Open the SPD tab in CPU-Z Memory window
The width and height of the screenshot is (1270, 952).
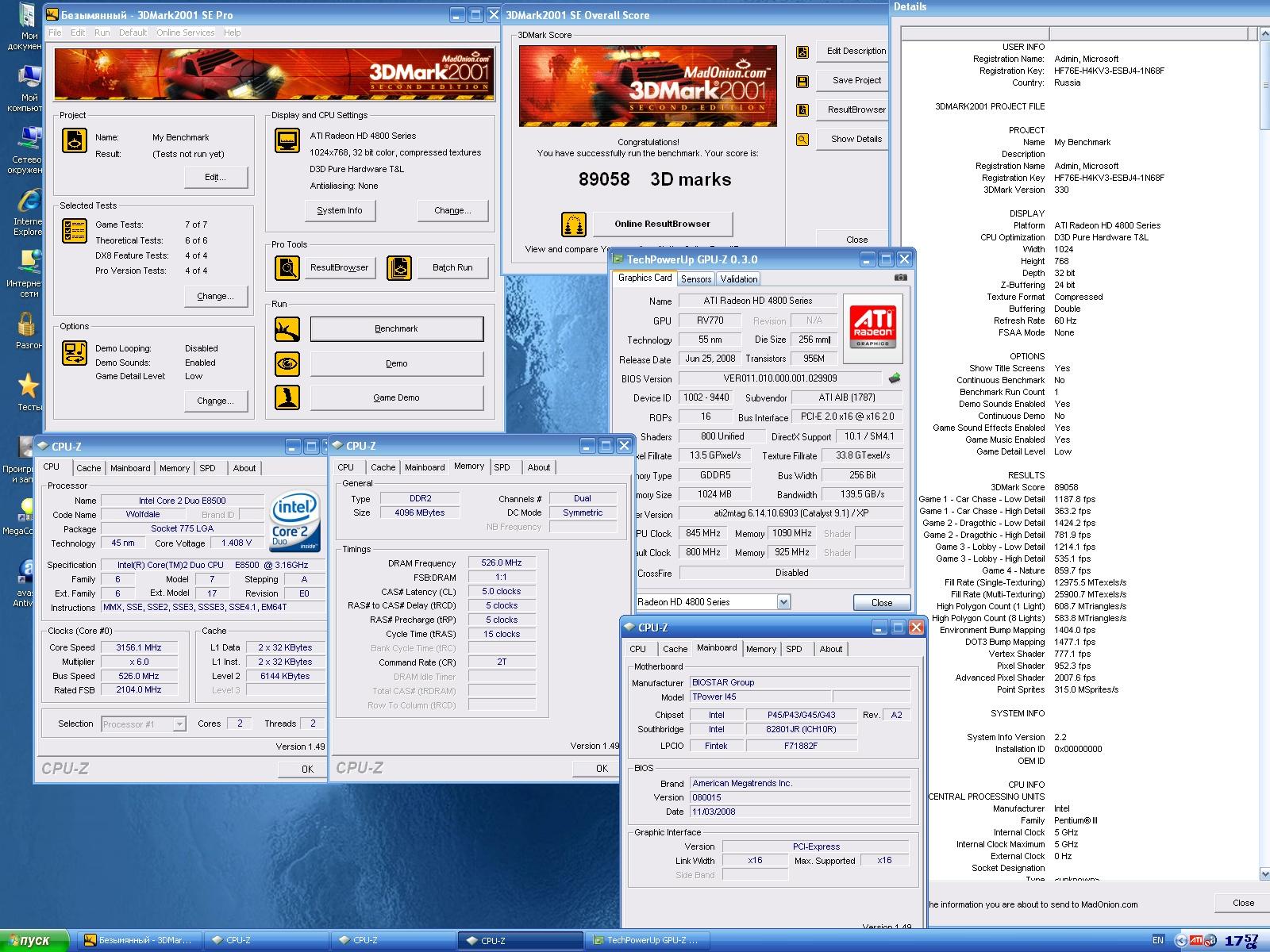tap(502, 467)
